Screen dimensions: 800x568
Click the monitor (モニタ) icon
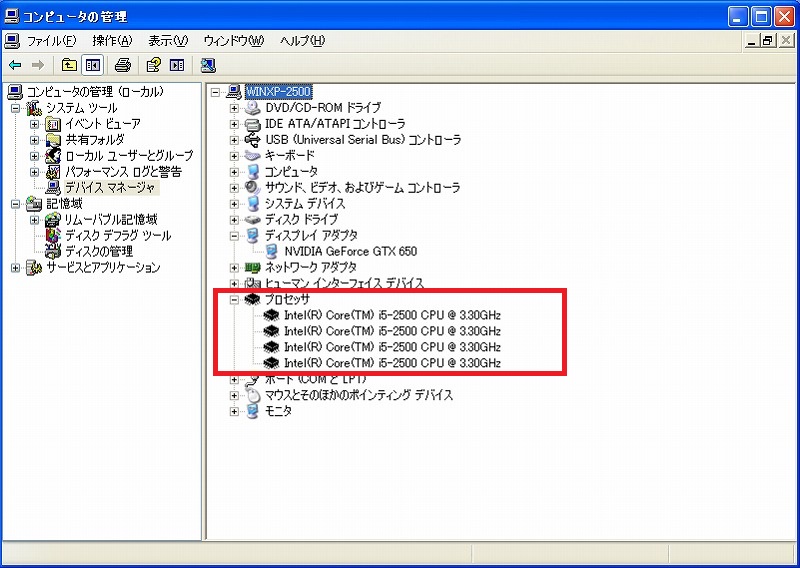253,411
